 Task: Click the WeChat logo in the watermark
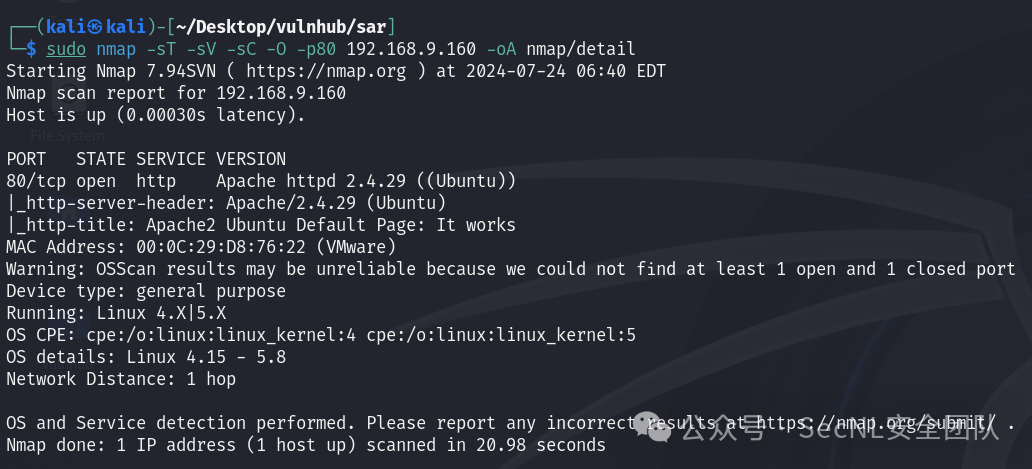(653, 430)
